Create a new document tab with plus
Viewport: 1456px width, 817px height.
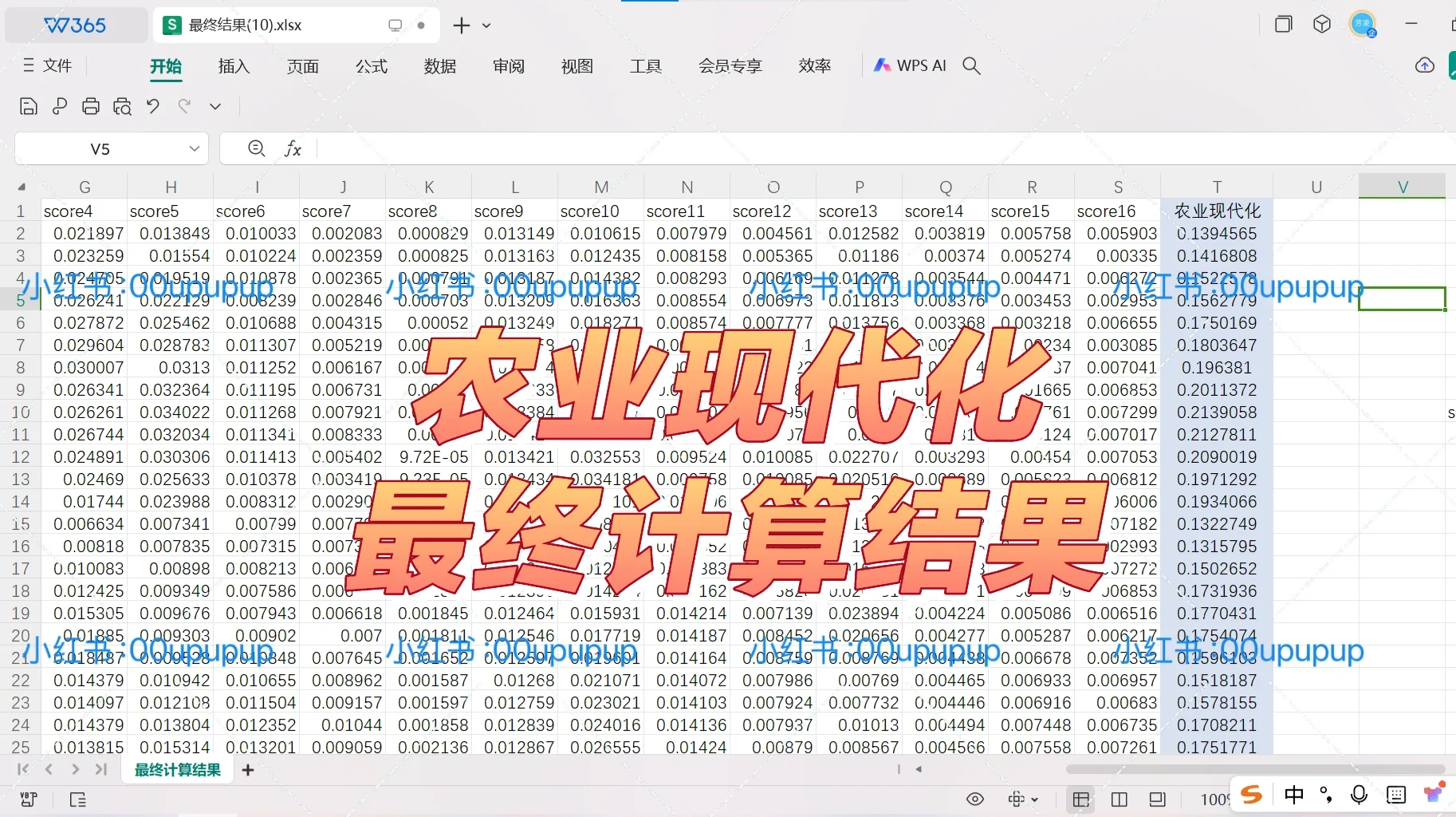461,26
